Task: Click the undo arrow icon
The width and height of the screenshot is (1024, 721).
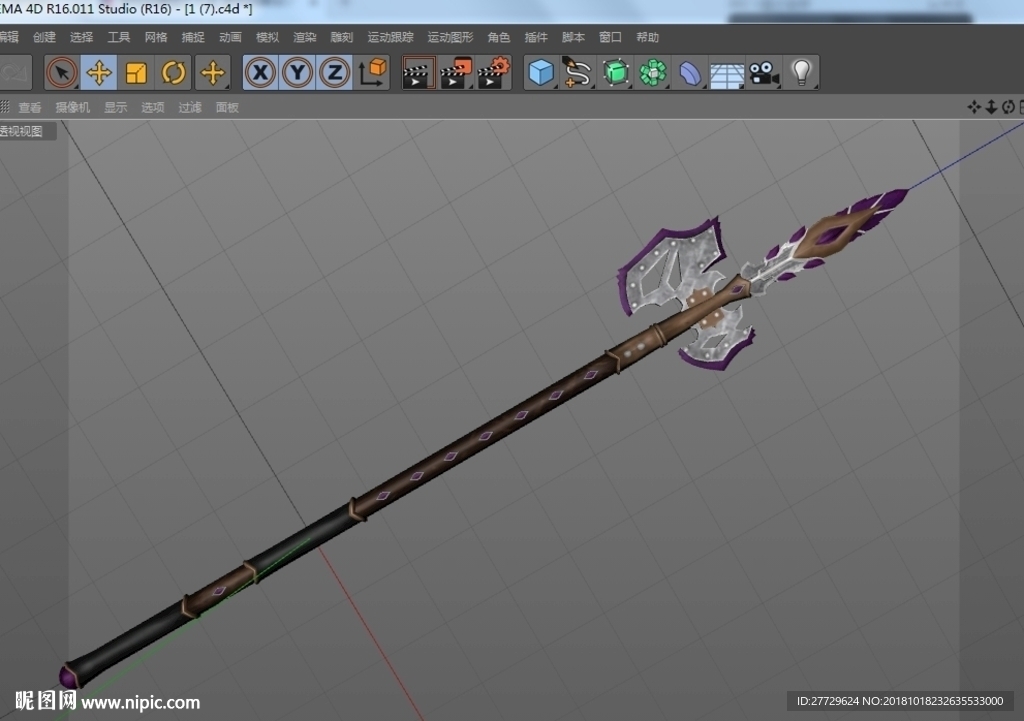Action: pos(14,72)
